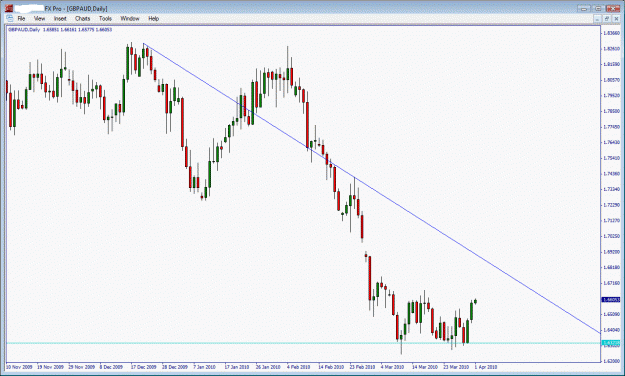Click the current price label on price axis
This screenshot has width=625, height=376.
tap(611, 299)
